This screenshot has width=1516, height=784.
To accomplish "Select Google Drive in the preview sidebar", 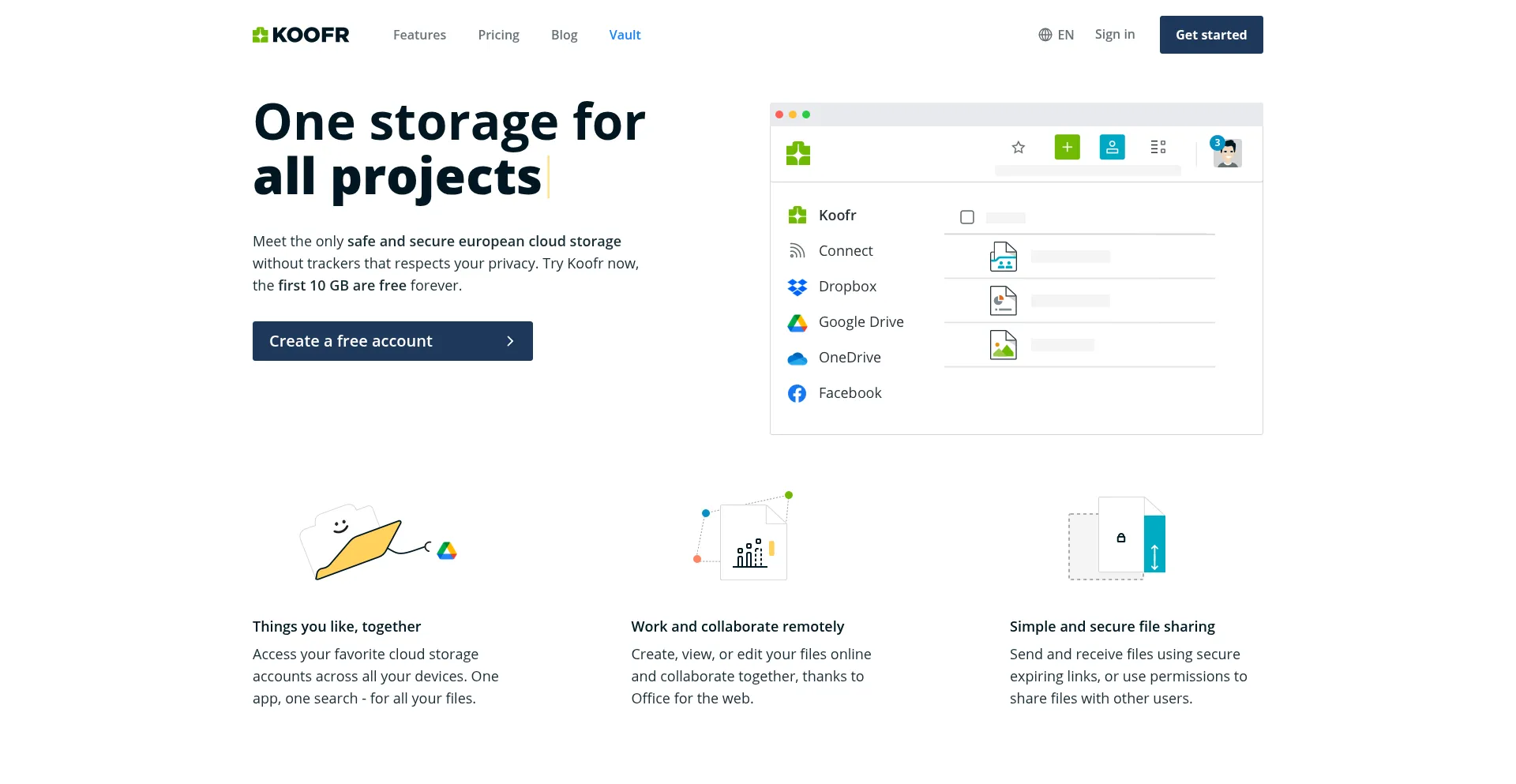I will tap(846, 321).
